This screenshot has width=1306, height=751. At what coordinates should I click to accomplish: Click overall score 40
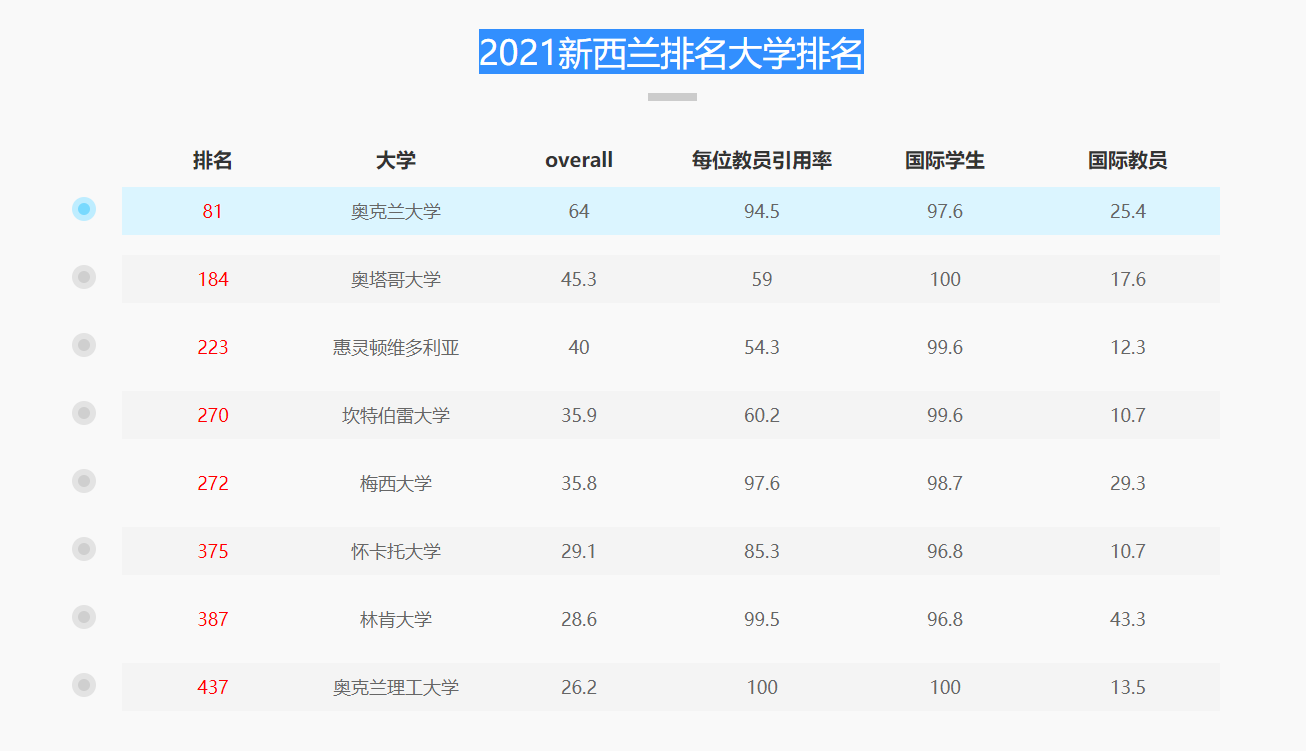pyautogui.click(x=579, y=347)
